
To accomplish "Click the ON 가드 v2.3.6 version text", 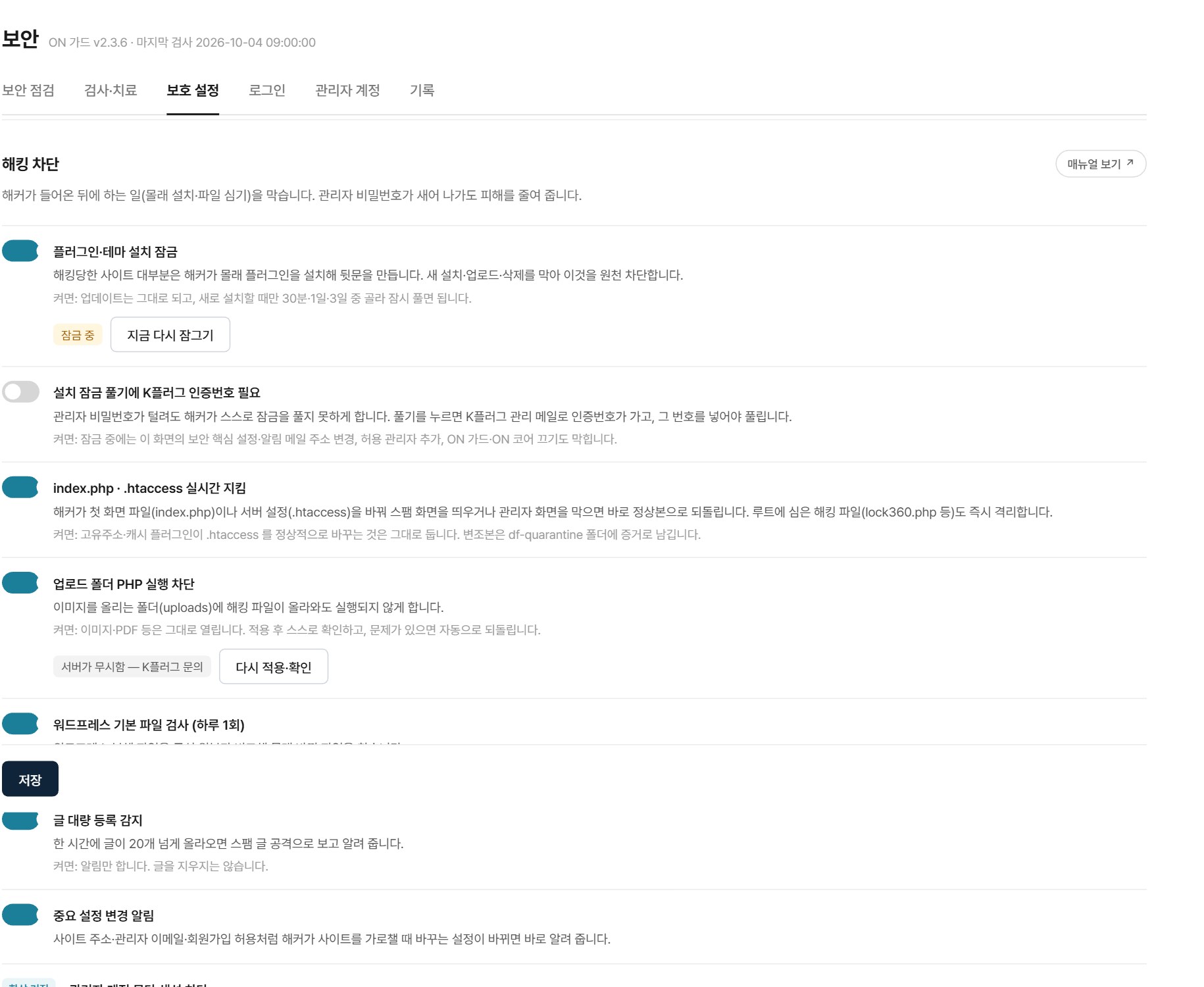I will [x=88, y=42].
